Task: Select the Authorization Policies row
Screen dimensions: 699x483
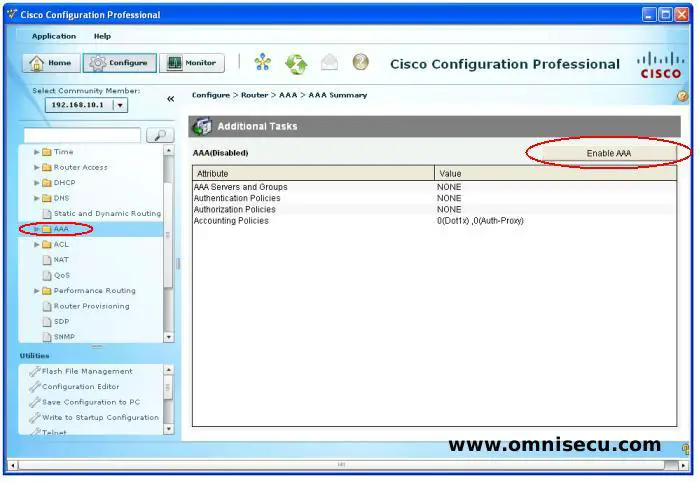Action: (x=435, y=210)
